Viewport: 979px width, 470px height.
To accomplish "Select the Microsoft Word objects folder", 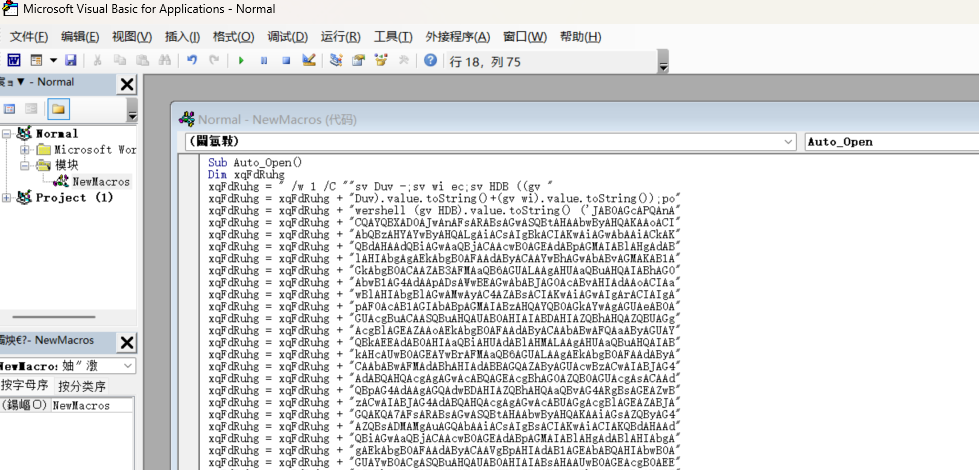I will (x=95, y=150).
